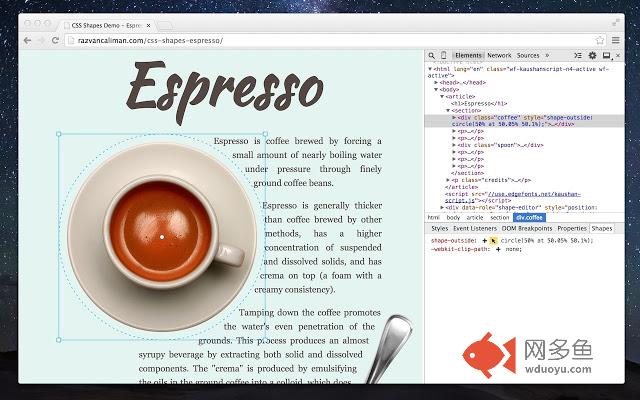Open the Properties sidebar tab
The height and width of the screenshot is (400, 640).
[x=572, y=229]
